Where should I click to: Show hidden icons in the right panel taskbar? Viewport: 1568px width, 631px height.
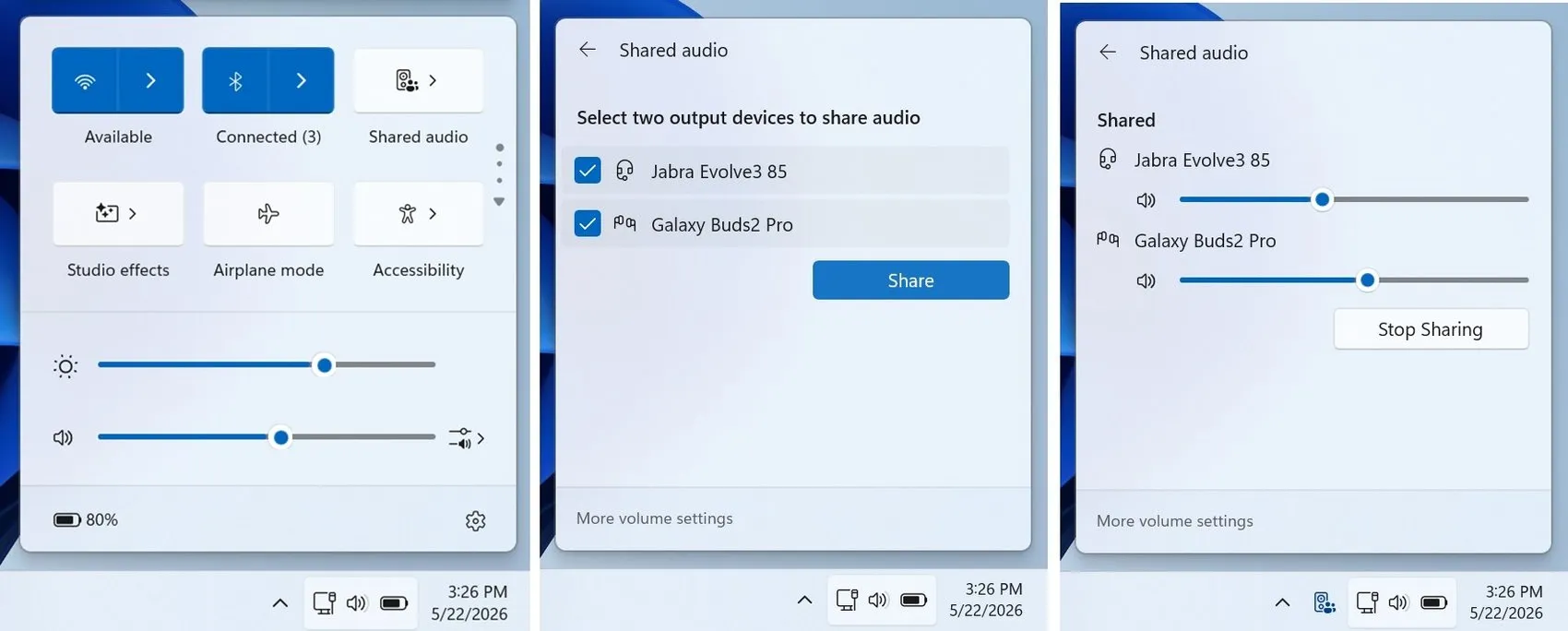[x=1282, y=602]
